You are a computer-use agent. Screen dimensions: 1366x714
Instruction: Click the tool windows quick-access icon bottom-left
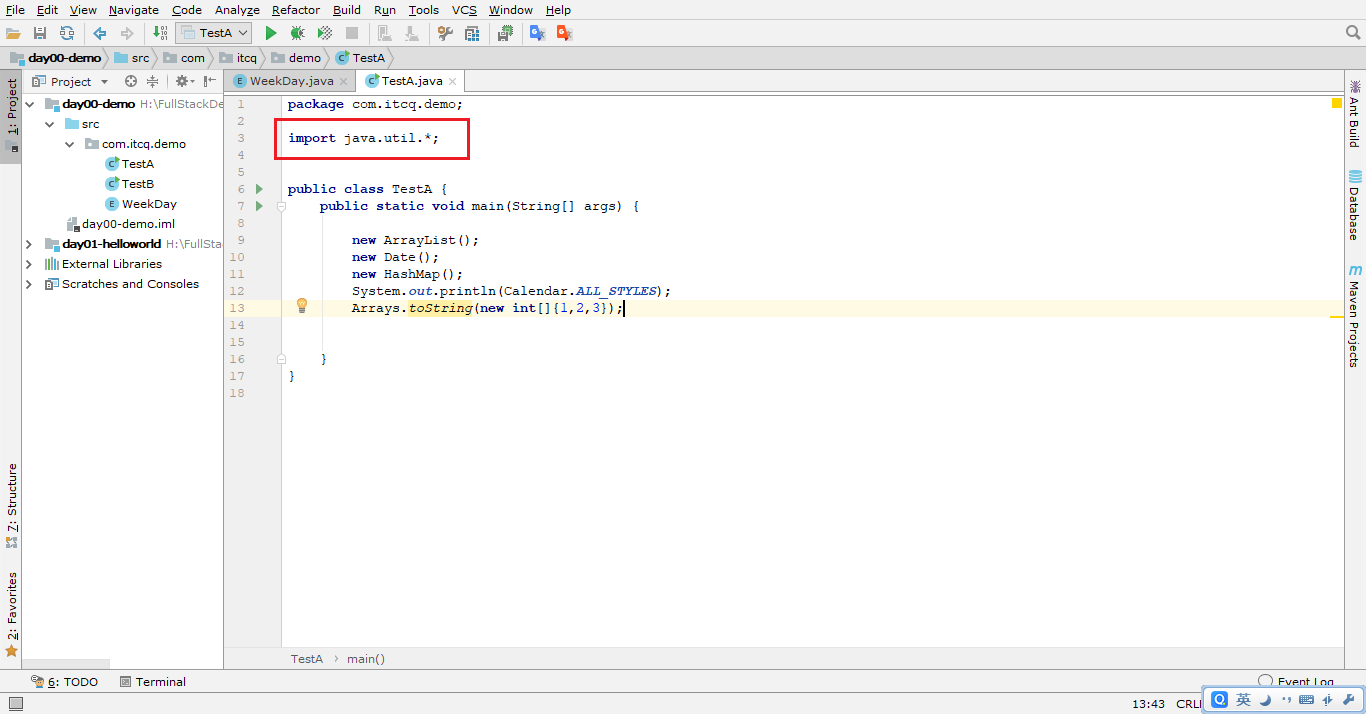click(x=15, y=704)
